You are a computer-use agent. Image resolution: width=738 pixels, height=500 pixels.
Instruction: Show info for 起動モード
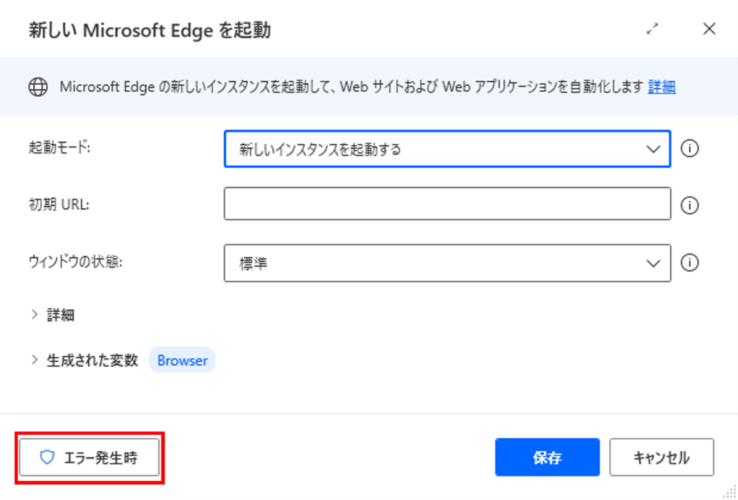pyautogui.click(x=690, y=149)
